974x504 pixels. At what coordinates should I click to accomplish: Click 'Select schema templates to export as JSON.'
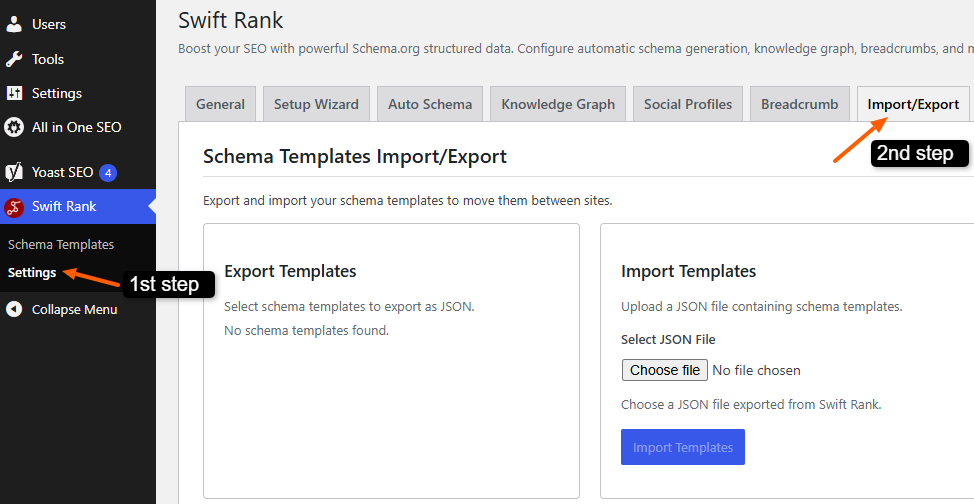coord(349,306)
